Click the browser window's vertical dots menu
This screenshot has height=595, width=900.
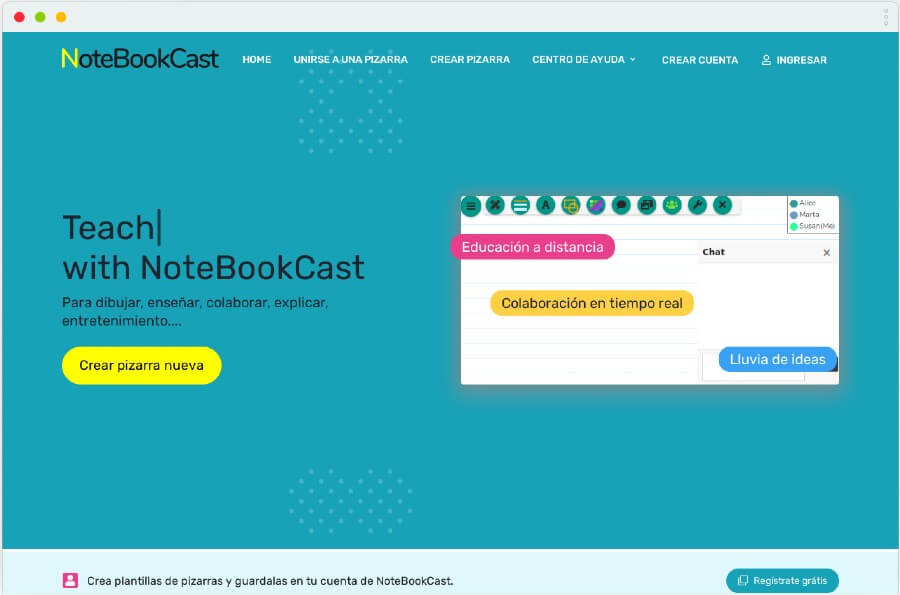pos(886,17)
